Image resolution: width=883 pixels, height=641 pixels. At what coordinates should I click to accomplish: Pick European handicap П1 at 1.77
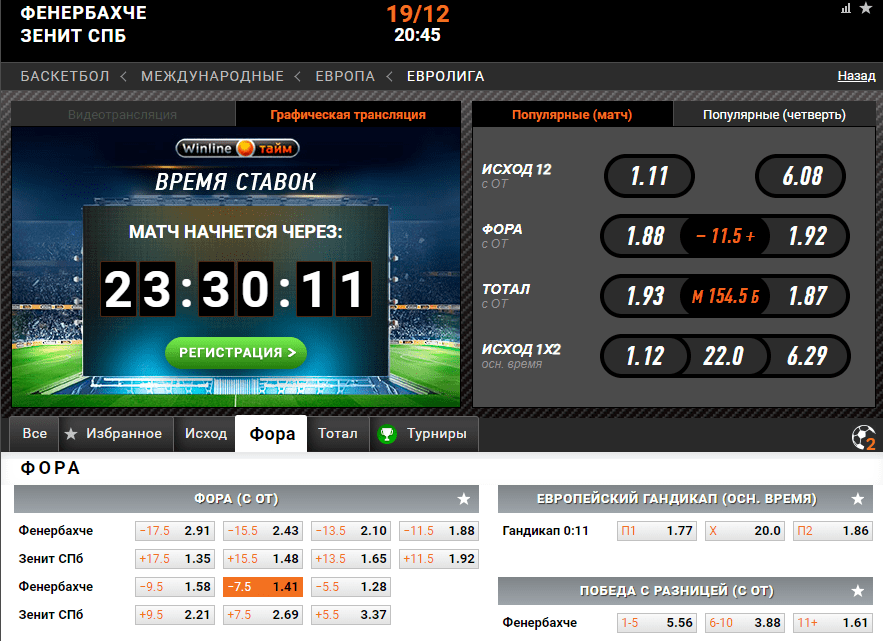tap(657, 531)
